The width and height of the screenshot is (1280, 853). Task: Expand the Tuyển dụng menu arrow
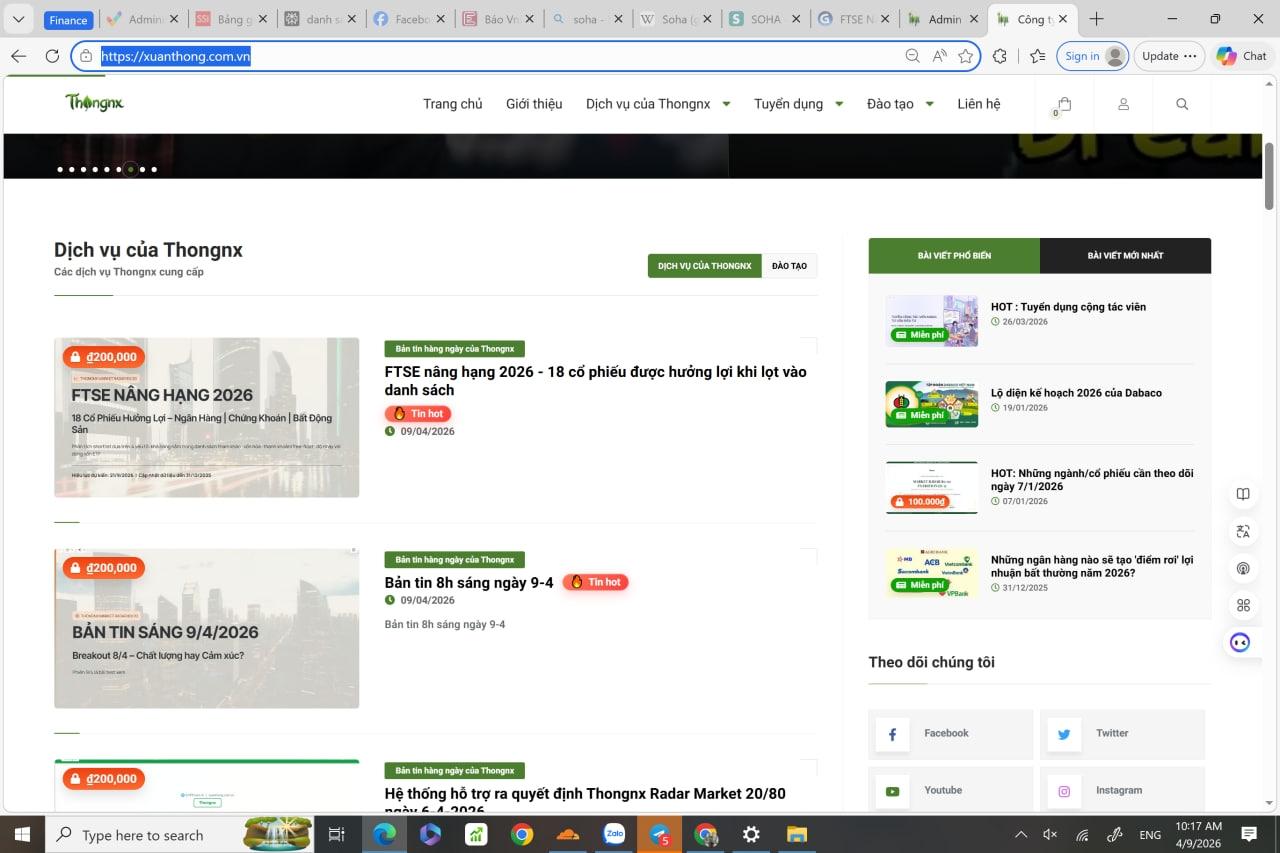(839, 104)
